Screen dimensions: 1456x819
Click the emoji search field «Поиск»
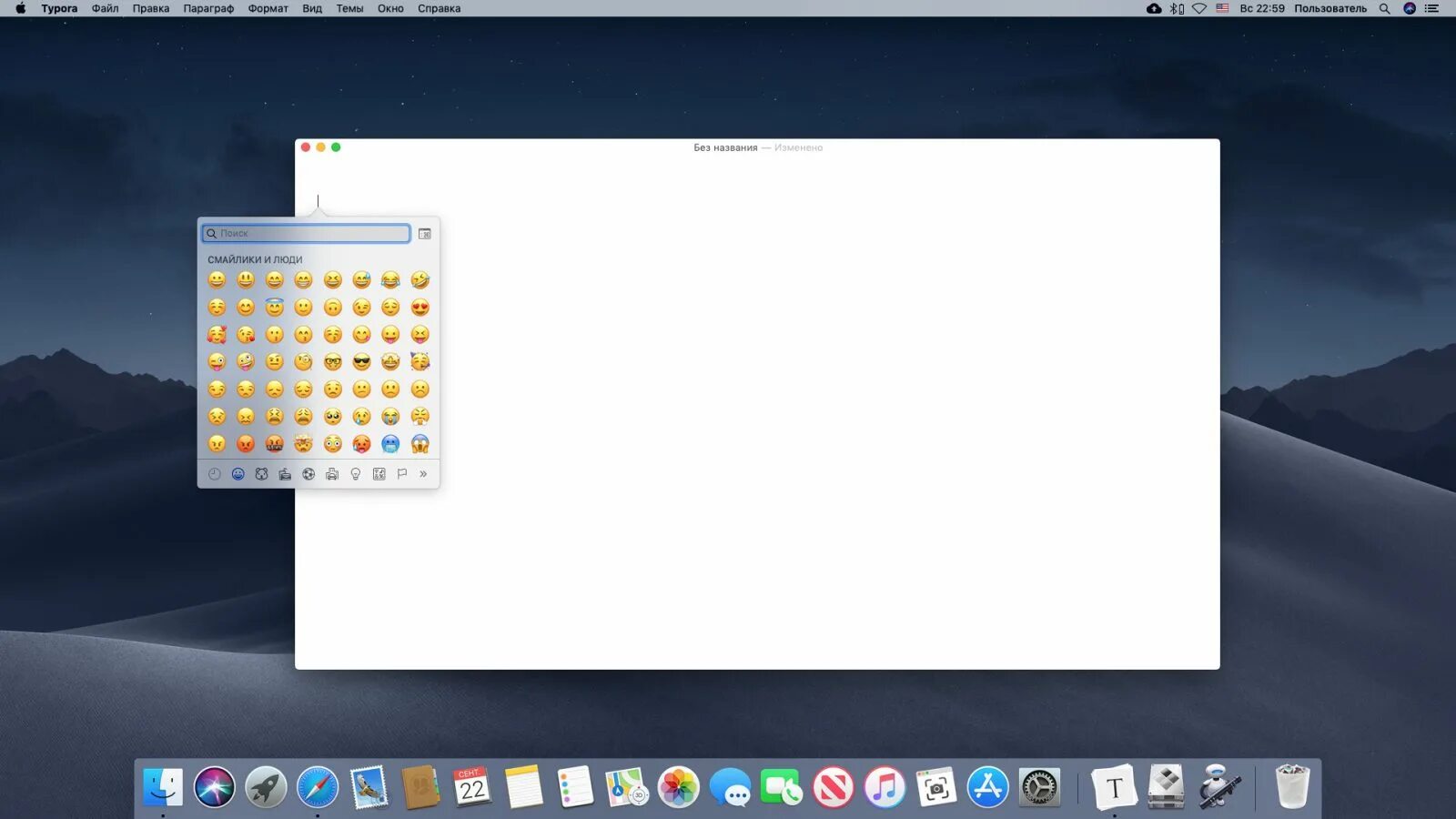306,234
